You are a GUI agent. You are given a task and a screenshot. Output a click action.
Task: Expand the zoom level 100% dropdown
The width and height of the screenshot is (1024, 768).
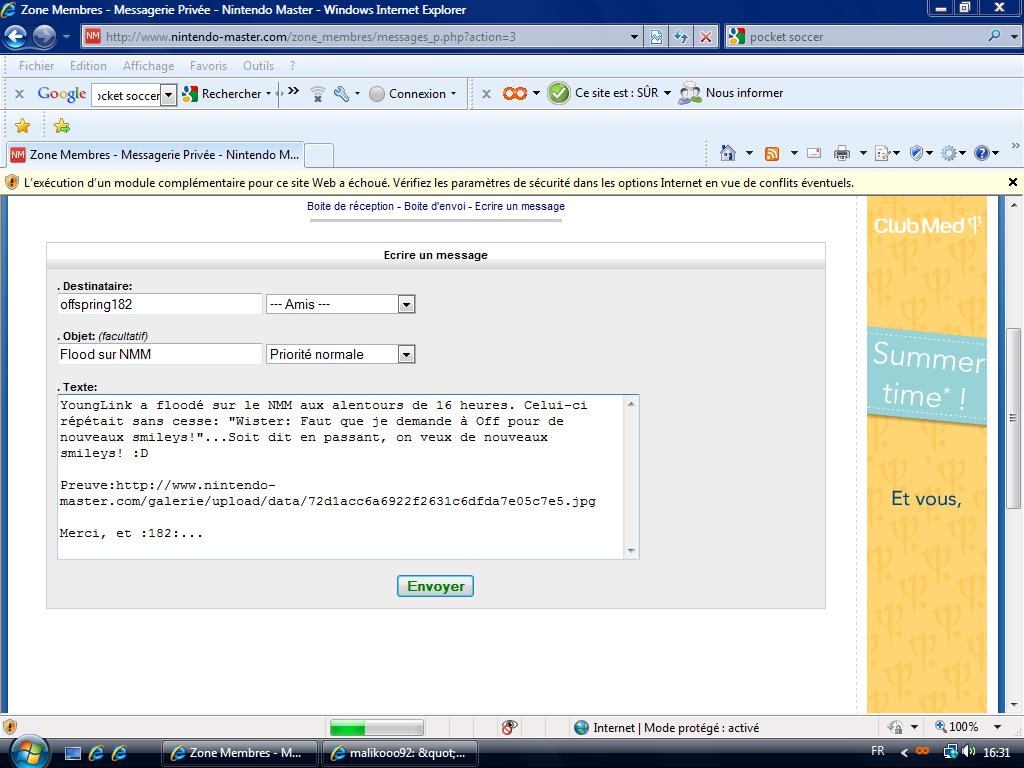pyautogui.click(x=997, y=727)
